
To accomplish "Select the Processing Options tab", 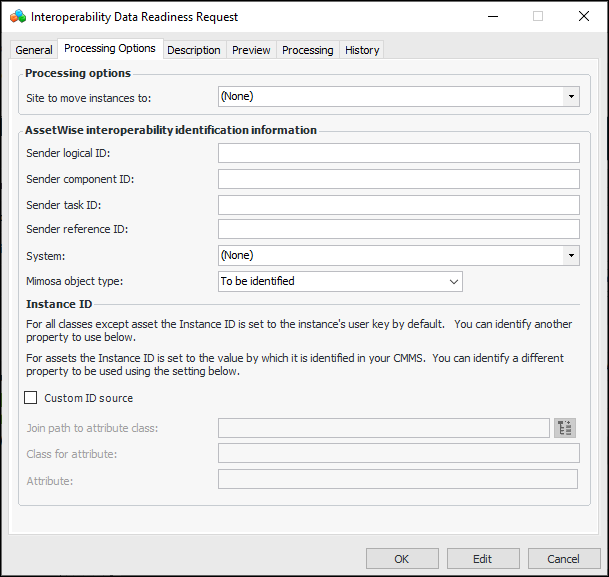I will pyautogui.click(x=110, y=49).
